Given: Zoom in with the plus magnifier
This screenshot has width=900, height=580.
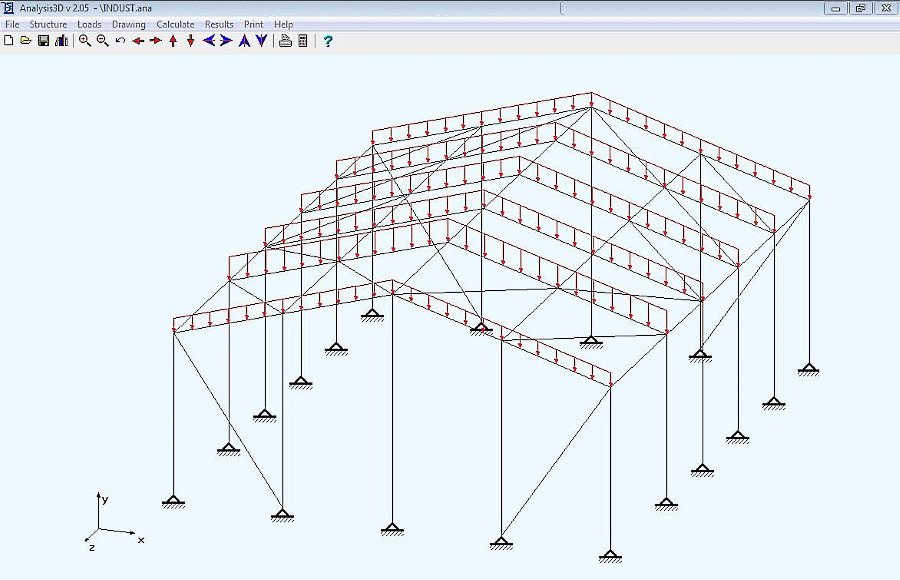Looking at the screenshot, I should tap(85, 41).
